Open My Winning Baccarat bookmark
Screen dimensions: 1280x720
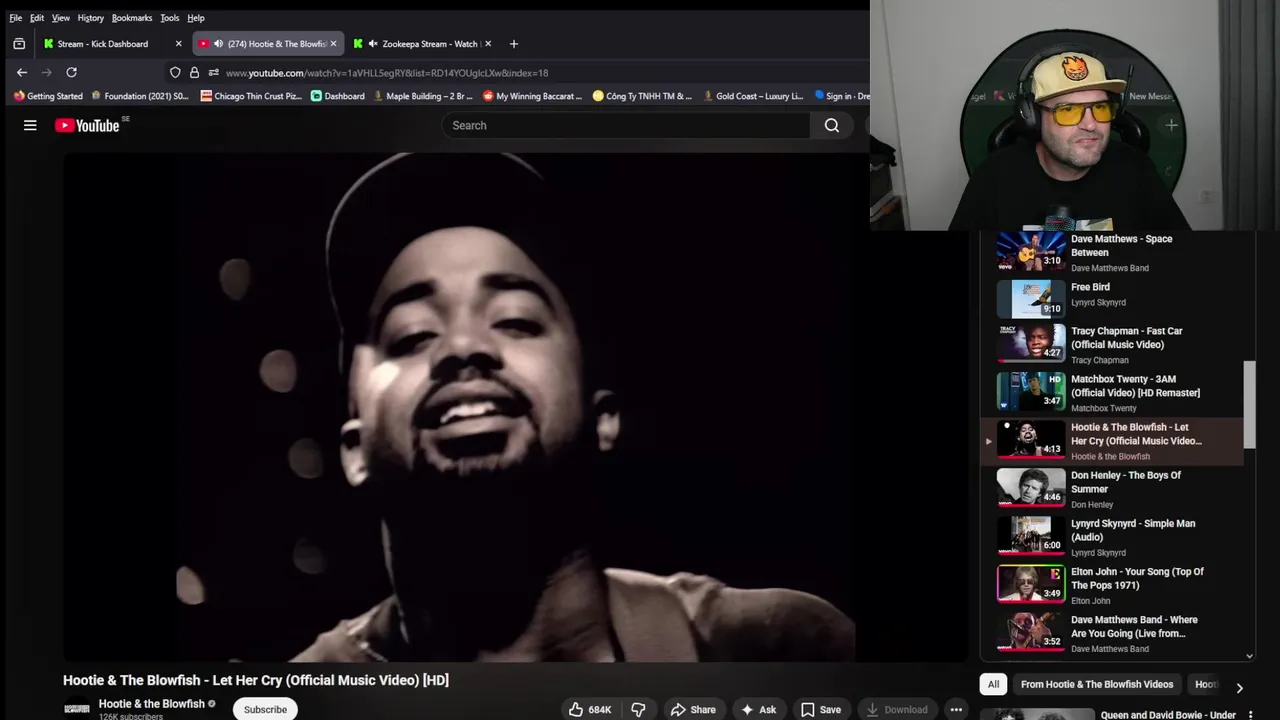coord(532,96)
